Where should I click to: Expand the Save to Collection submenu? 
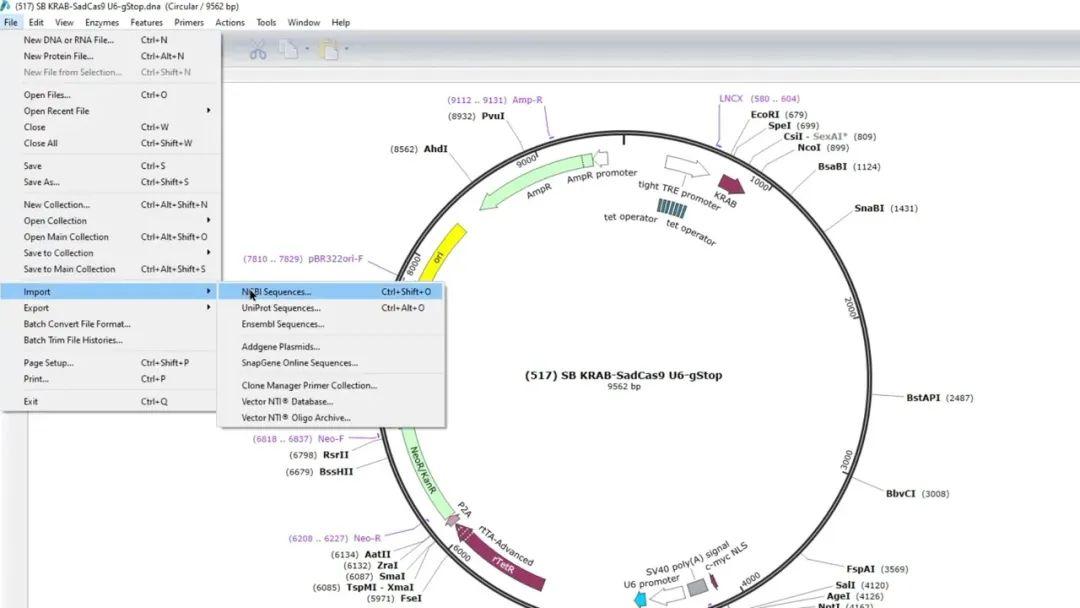point(60,253)
